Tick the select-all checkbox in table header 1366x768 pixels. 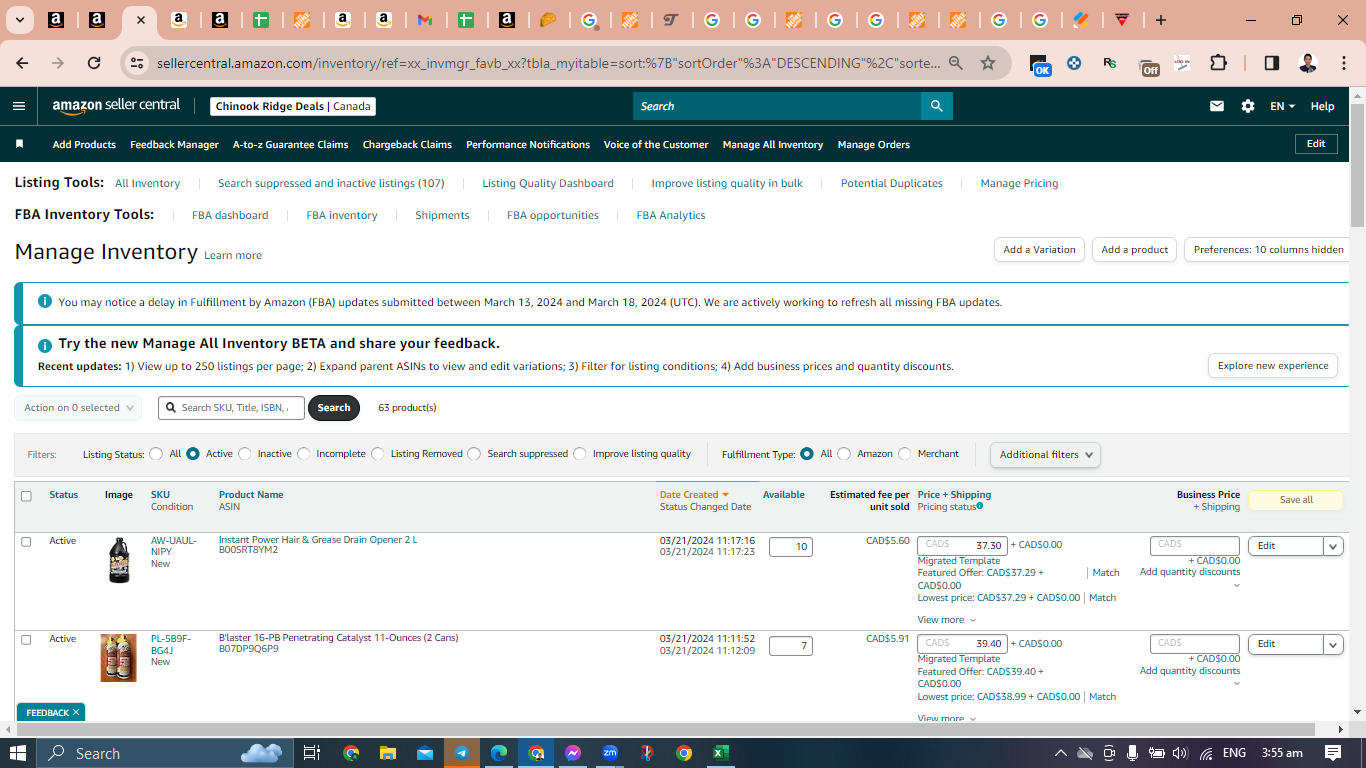click(26, 496)
